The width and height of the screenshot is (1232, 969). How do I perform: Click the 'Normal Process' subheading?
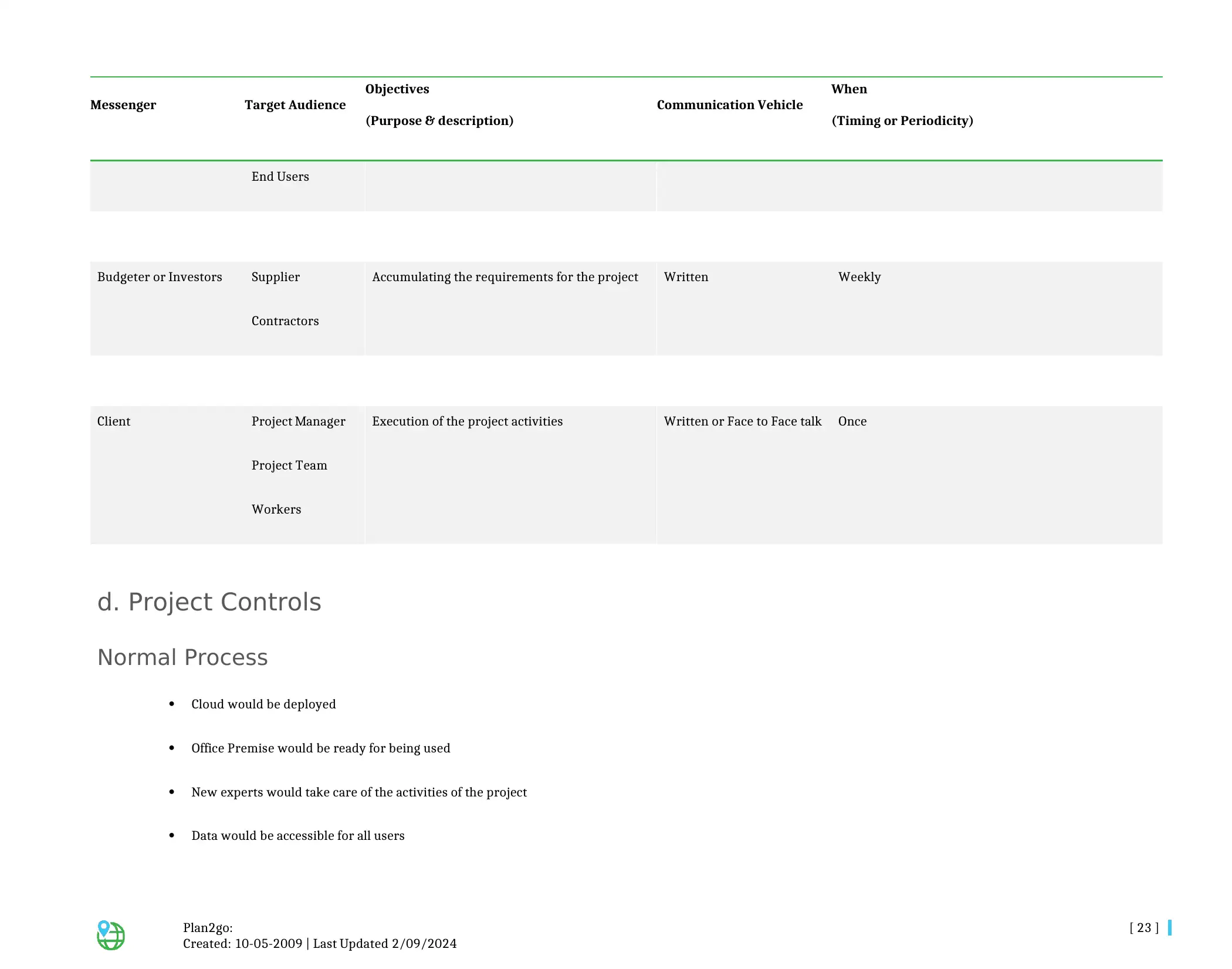182,657
